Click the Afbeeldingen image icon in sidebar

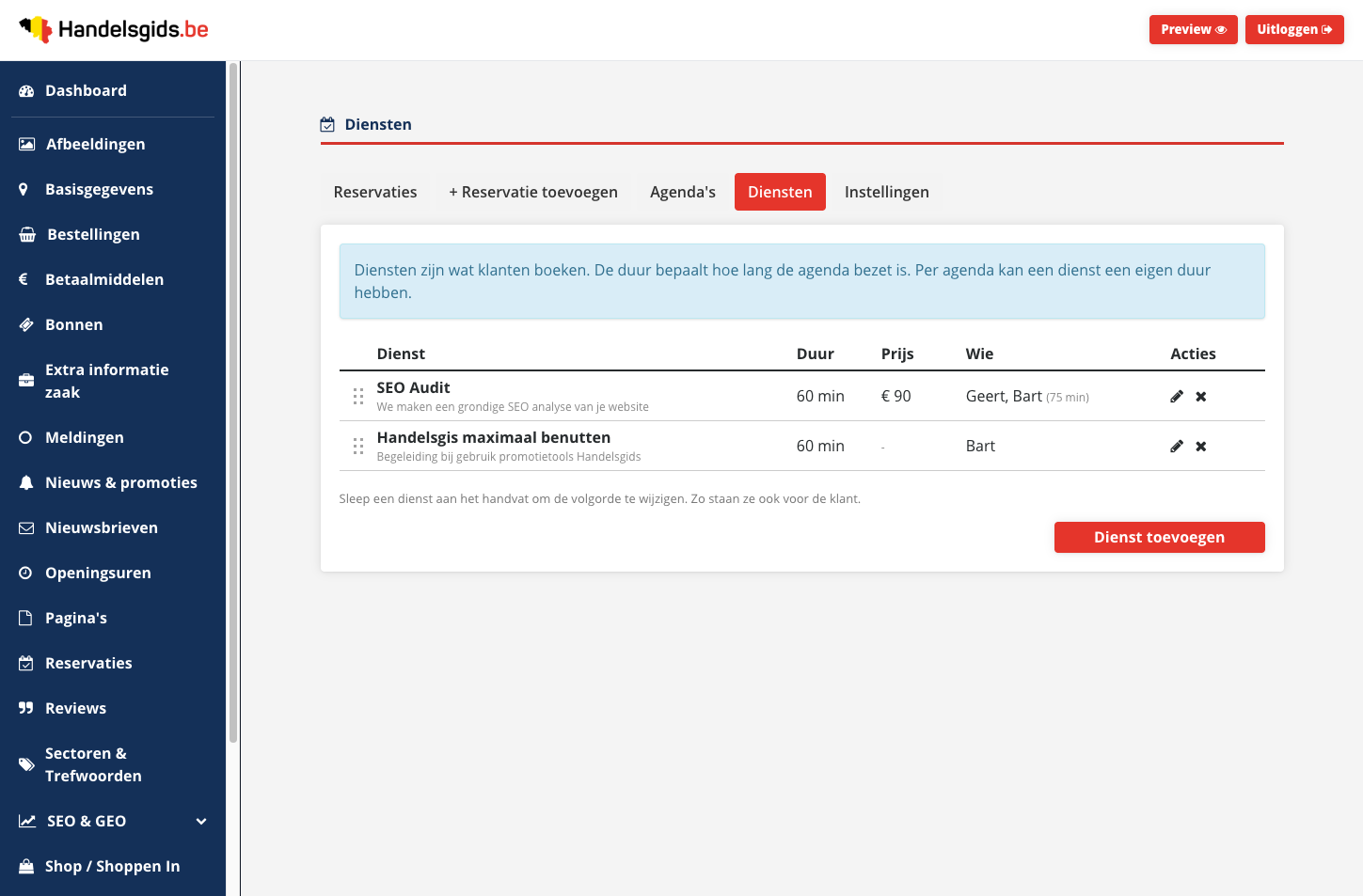pyautogui.click(x=27, y=144)
